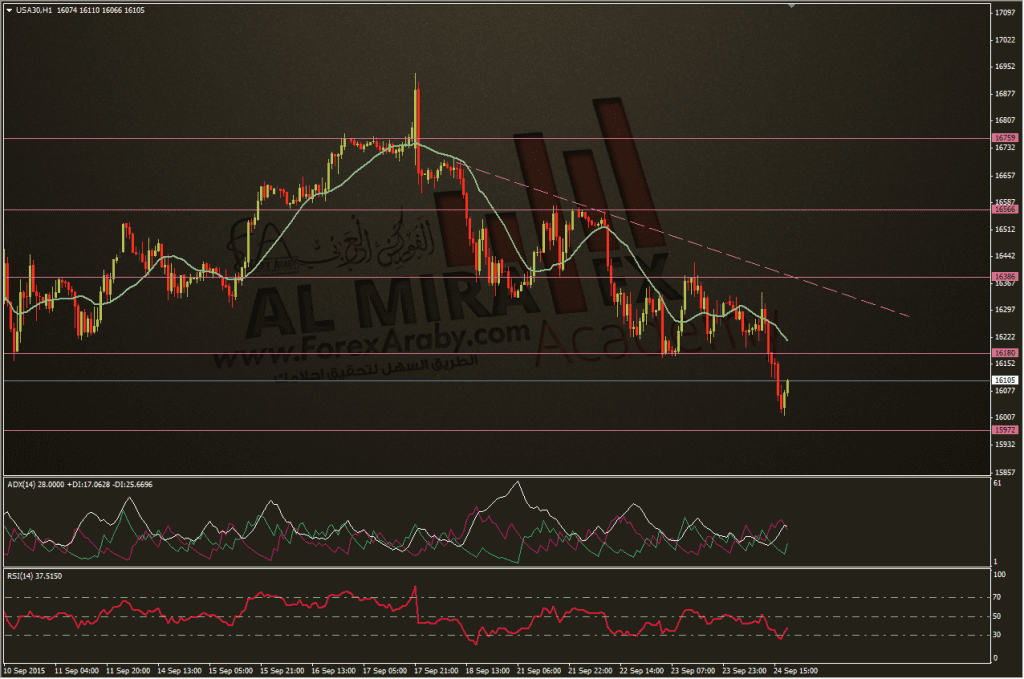The image size is (1024, 679).
Task: Click the RSI 70 level on scale
Action: point(997,597)
